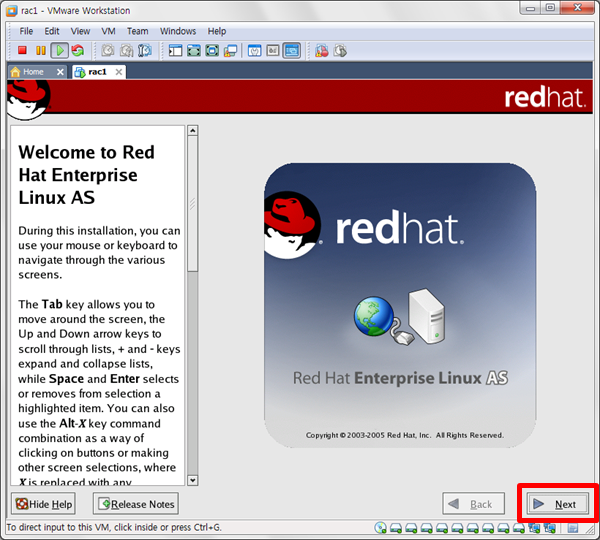
Task: Click the Next button
Action: (558, 504)
